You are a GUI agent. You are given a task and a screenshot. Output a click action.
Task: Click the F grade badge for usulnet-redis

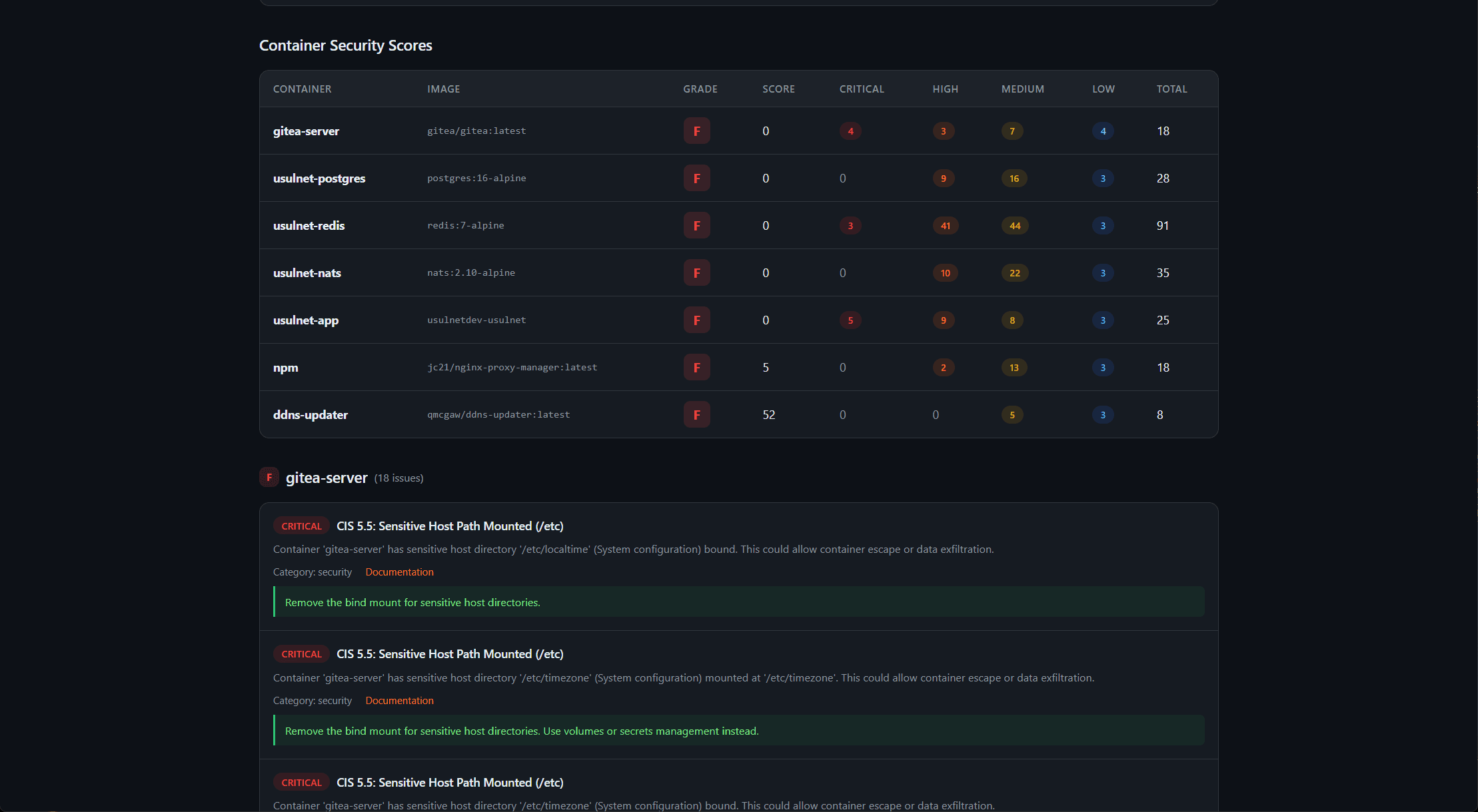click(x=696, y=225)
